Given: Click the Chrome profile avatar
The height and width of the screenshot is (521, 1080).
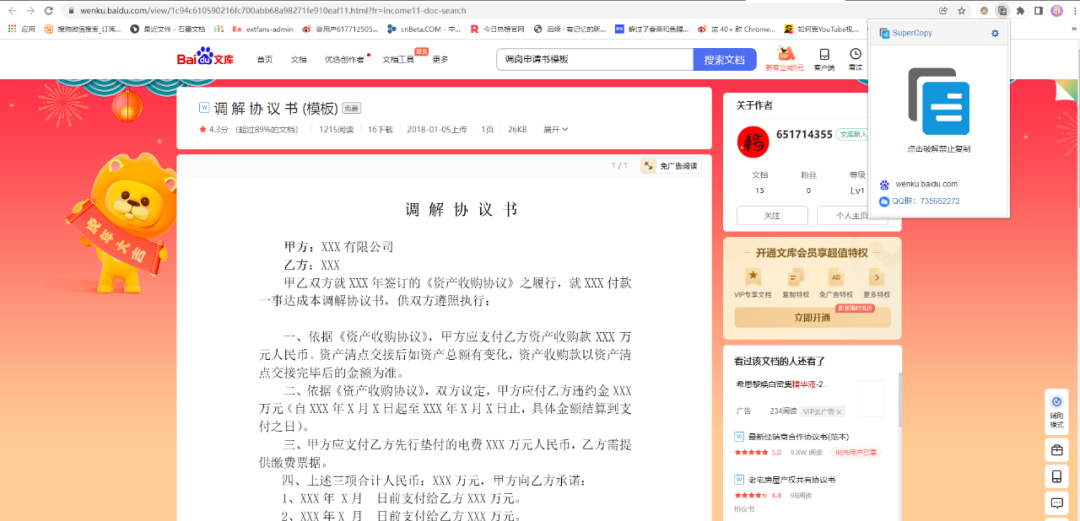Looking at the screenshot, I should [1057, 10].
